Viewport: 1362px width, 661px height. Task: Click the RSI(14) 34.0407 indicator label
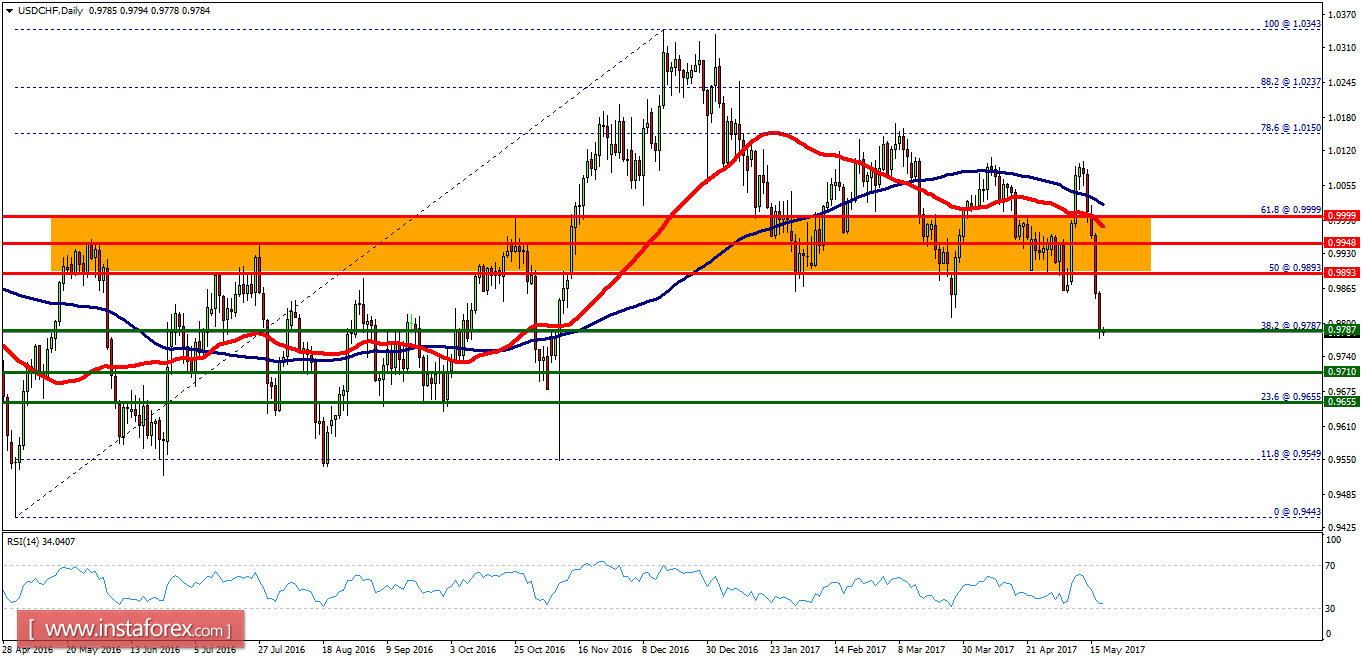click(x=40, y=541)
